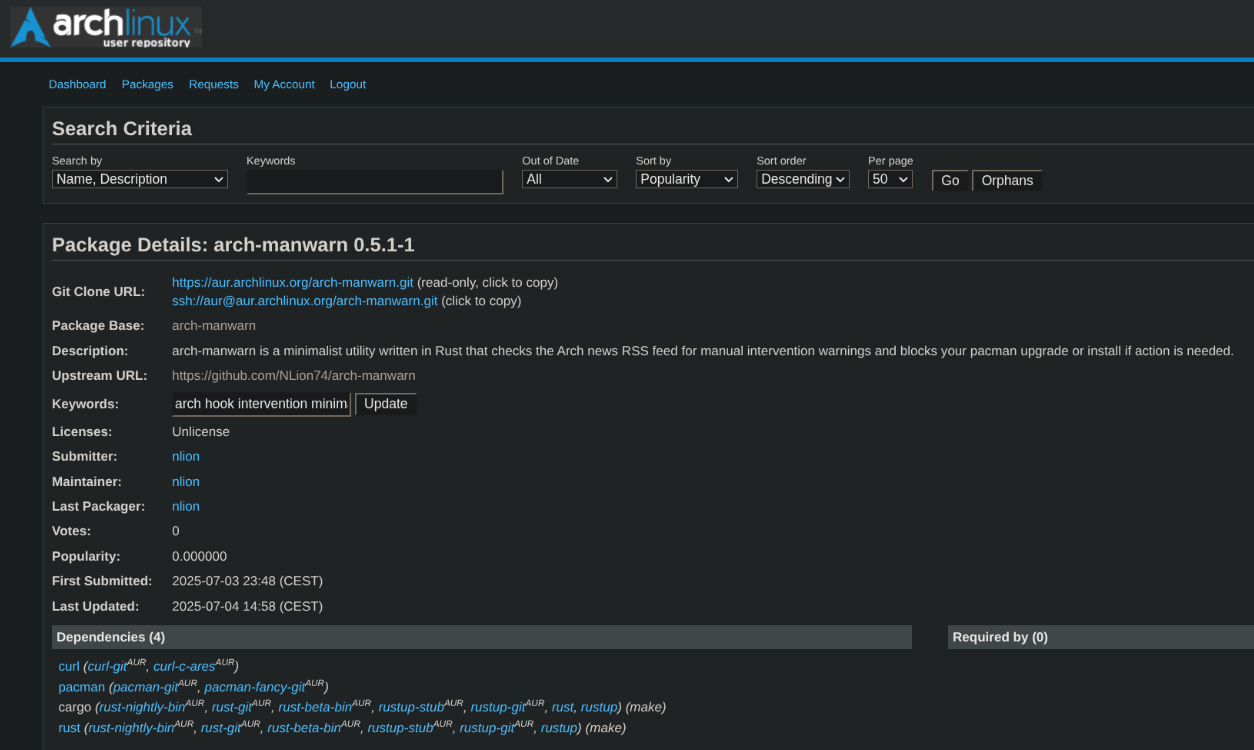The width and height of the screenshot is (1254, 750).
Task: Open the Out of Date dropdown
Action: point(569,179)
